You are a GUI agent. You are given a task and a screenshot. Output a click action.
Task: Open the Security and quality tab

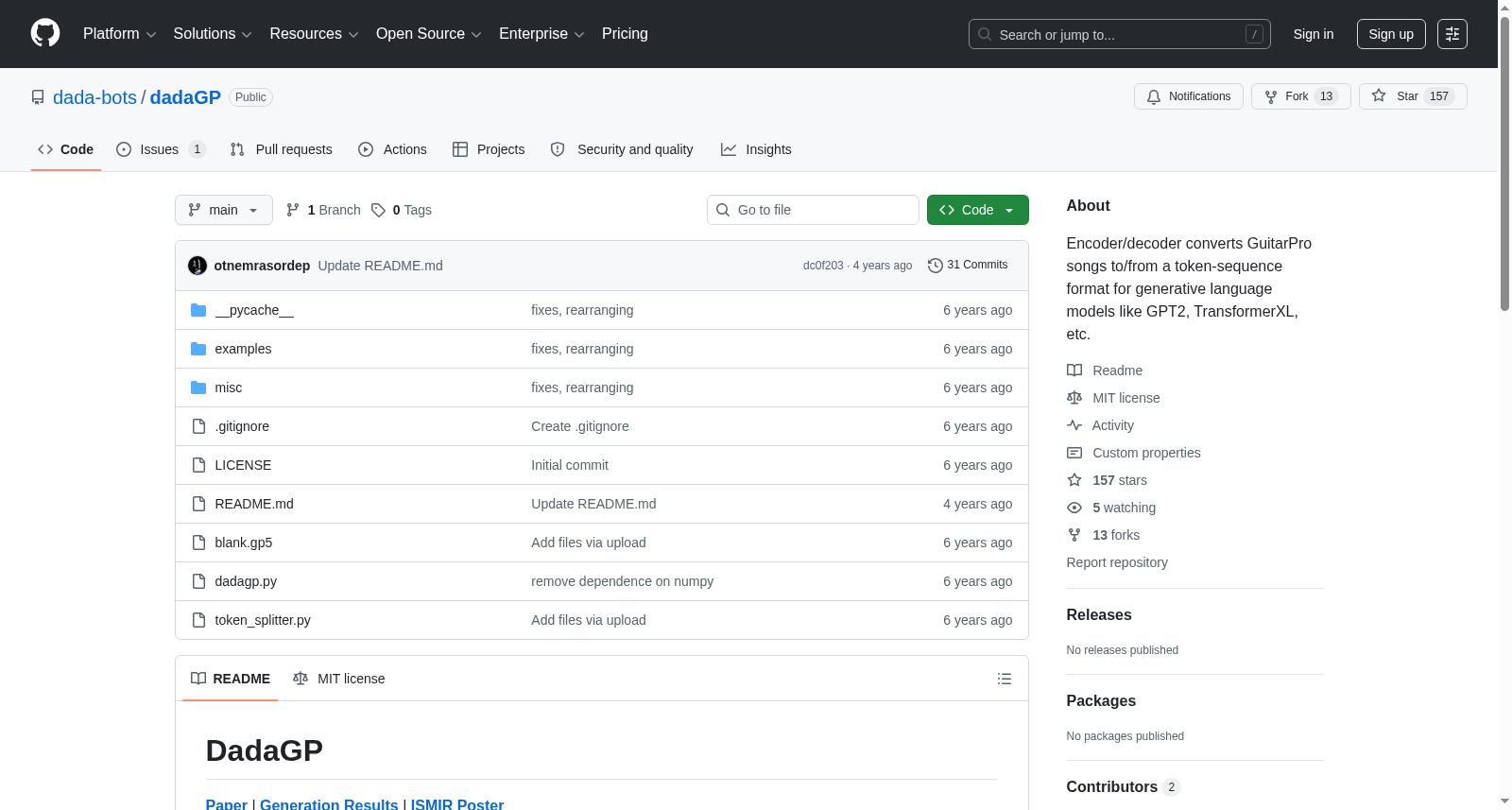(x=622, y=149)
